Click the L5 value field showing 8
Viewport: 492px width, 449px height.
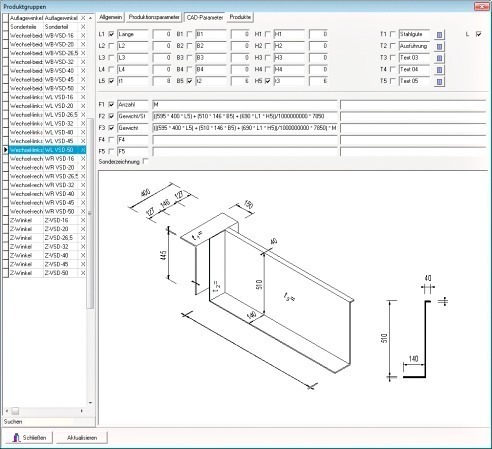coord(162,81)
